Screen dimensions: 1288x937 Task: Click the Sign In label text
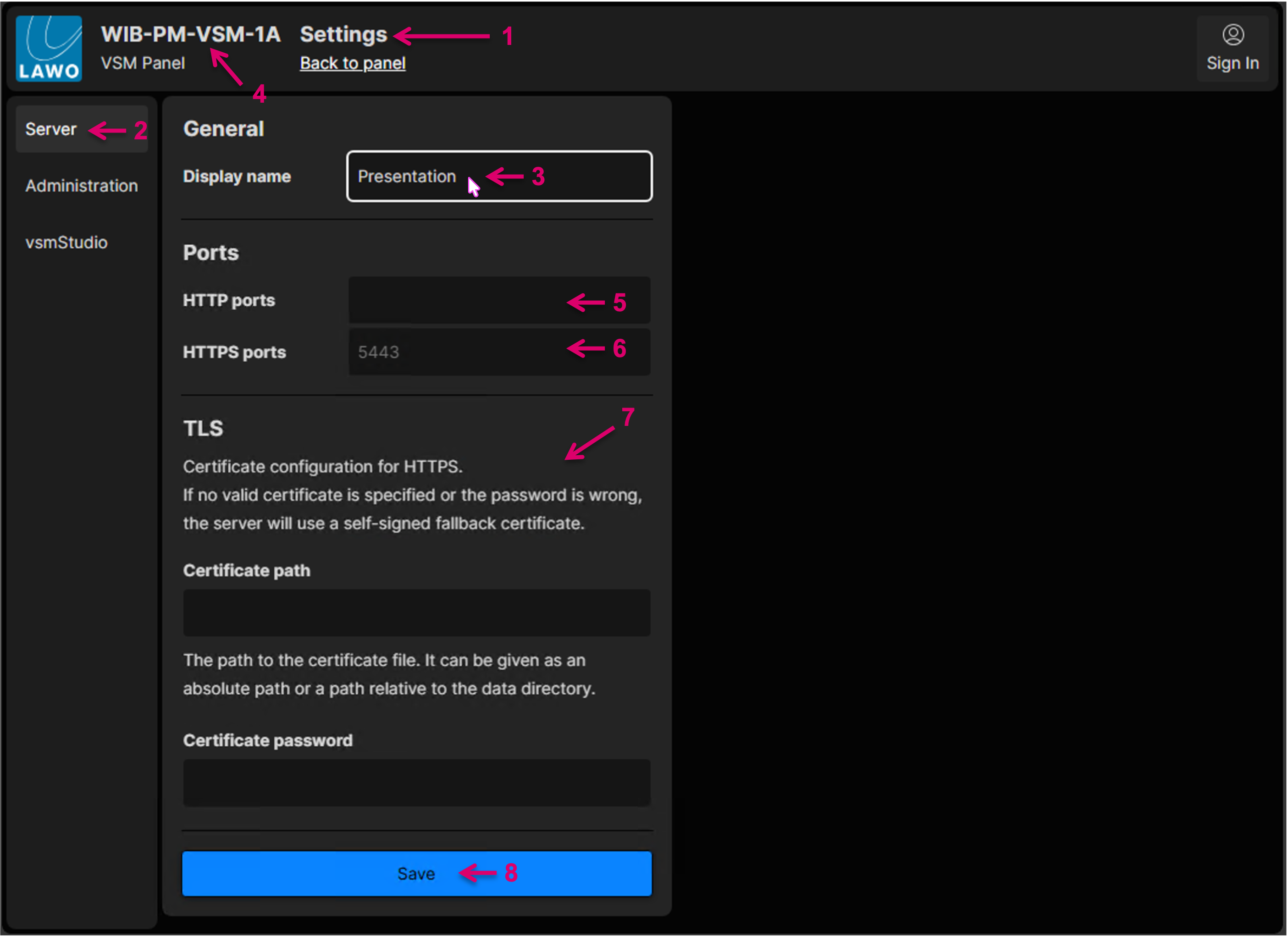(1233, 63)
